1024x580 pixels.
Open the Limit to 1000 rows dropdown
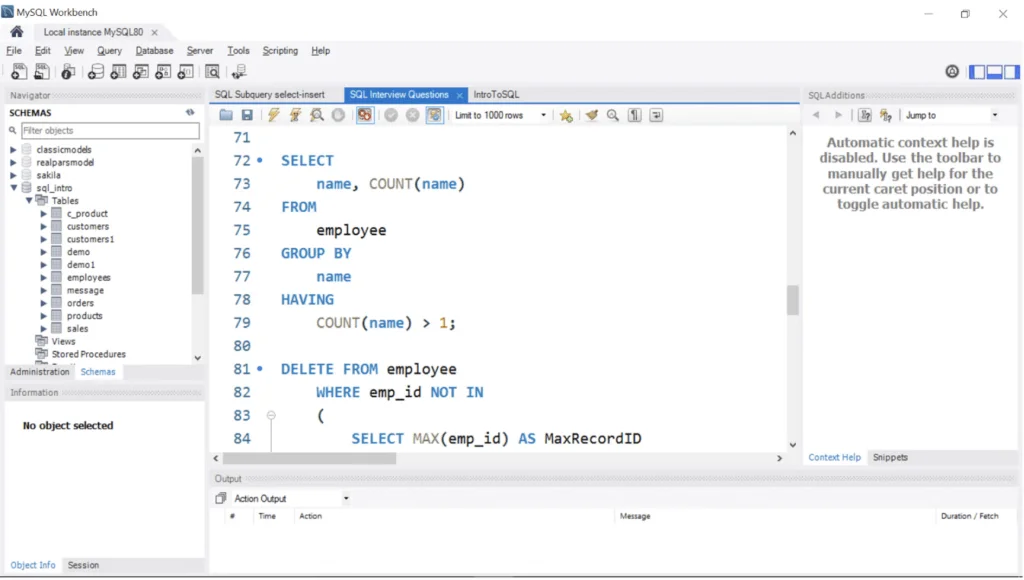coord(543,115)
